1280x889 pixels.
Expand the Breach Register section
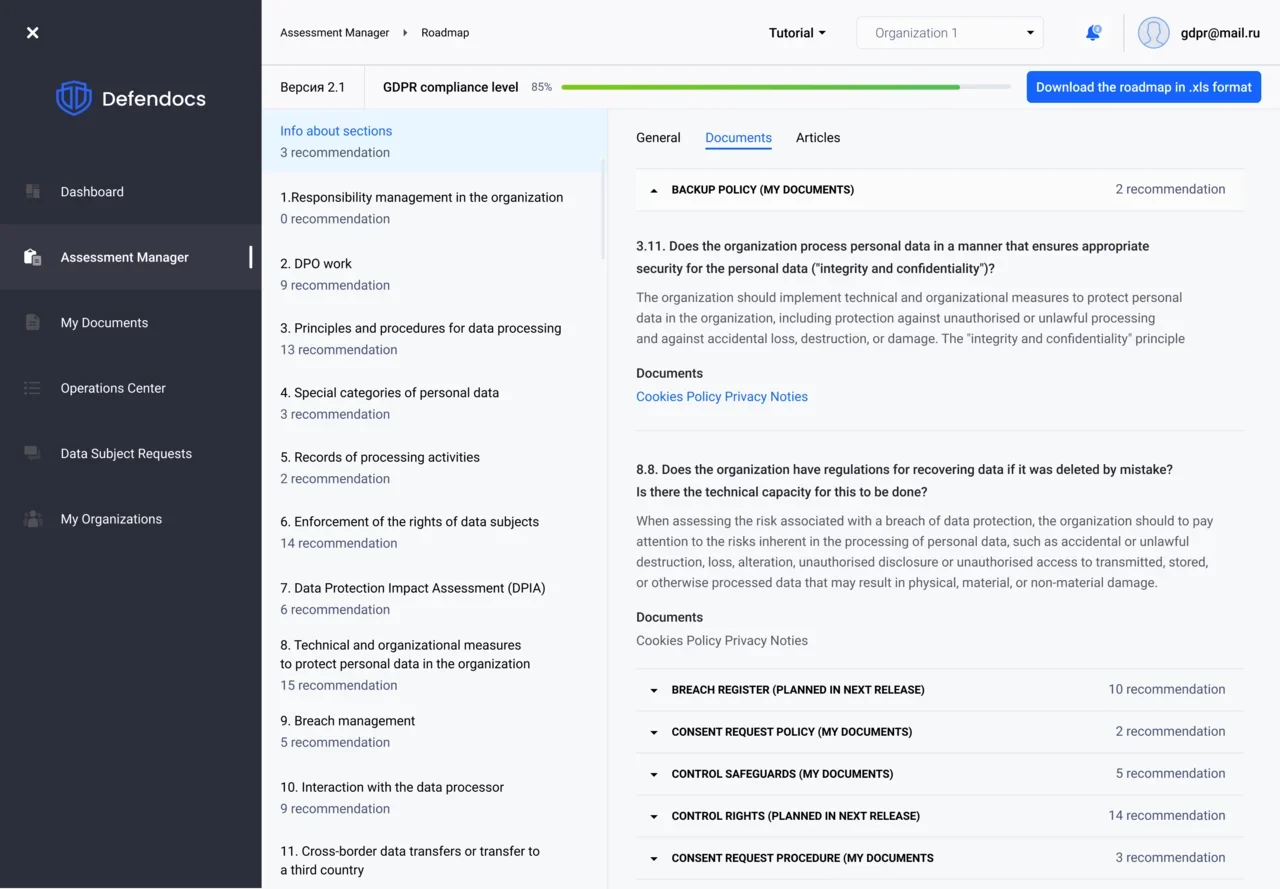[654, 690]
